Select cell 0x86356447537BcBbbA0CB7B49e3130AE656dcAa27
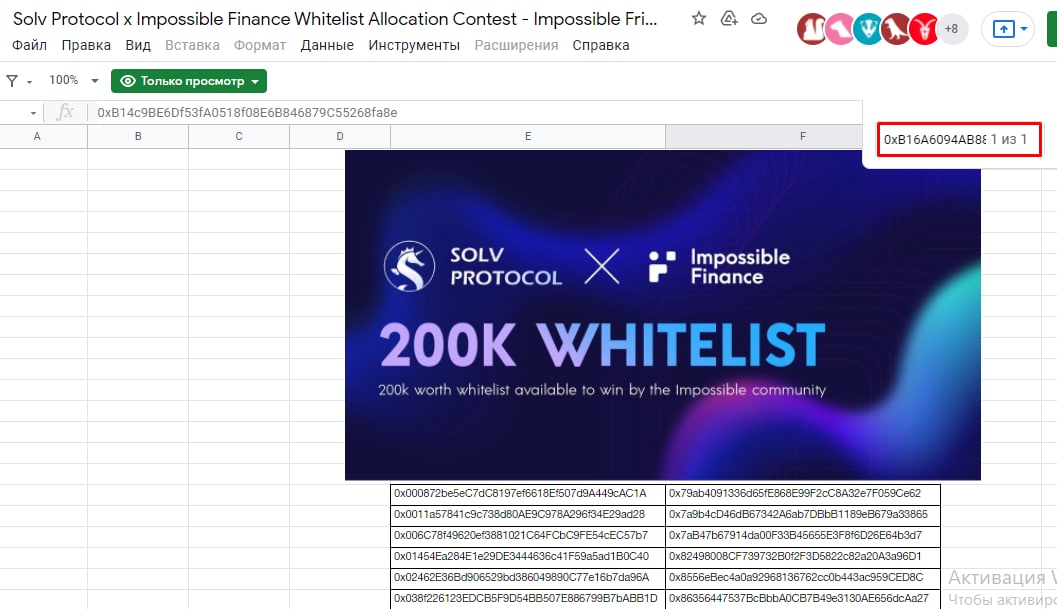The image size is (1057, 609). coord(803,598)
